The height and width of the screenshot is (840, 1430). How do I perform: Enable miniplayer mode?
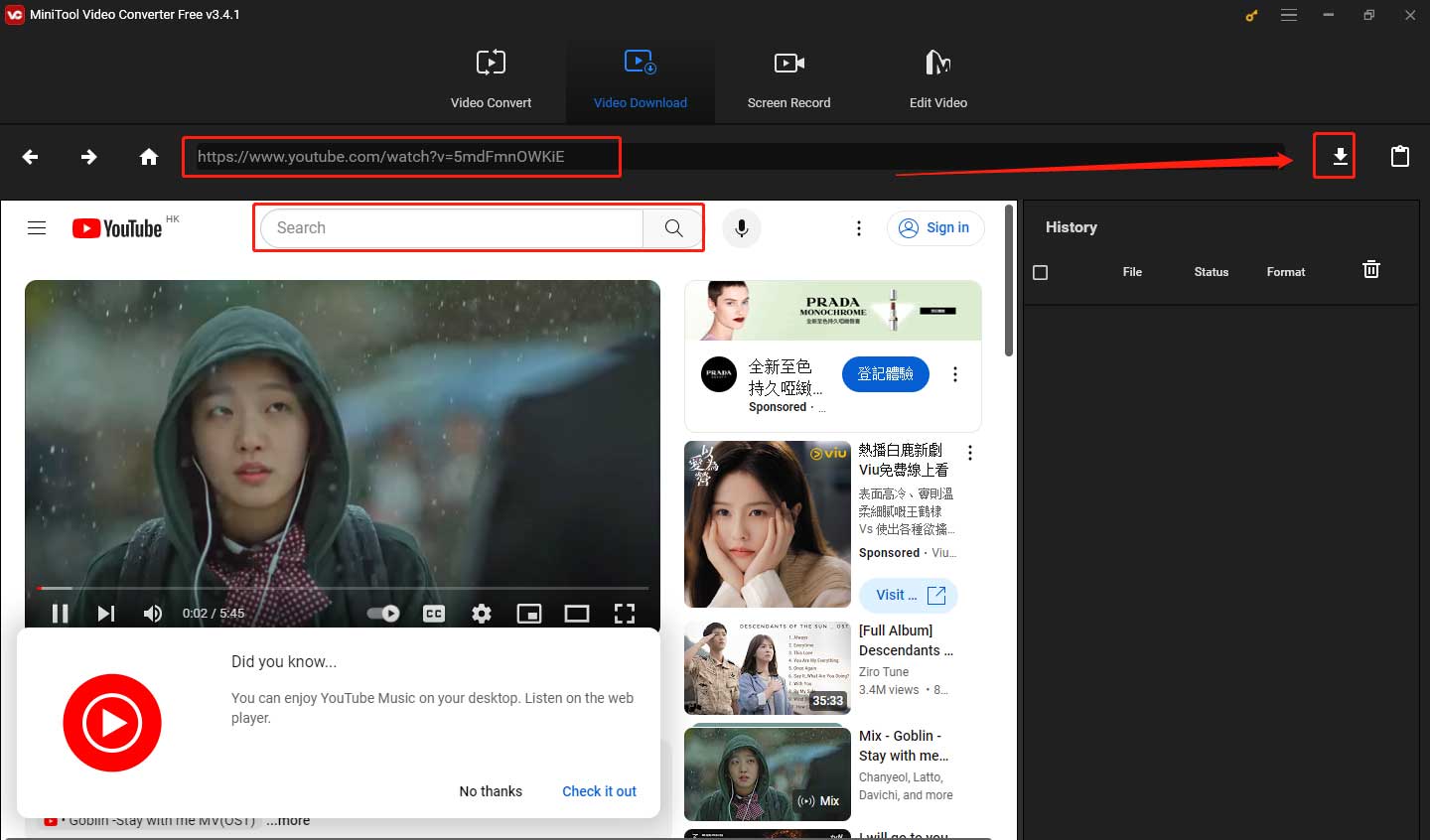coord(529,614)
